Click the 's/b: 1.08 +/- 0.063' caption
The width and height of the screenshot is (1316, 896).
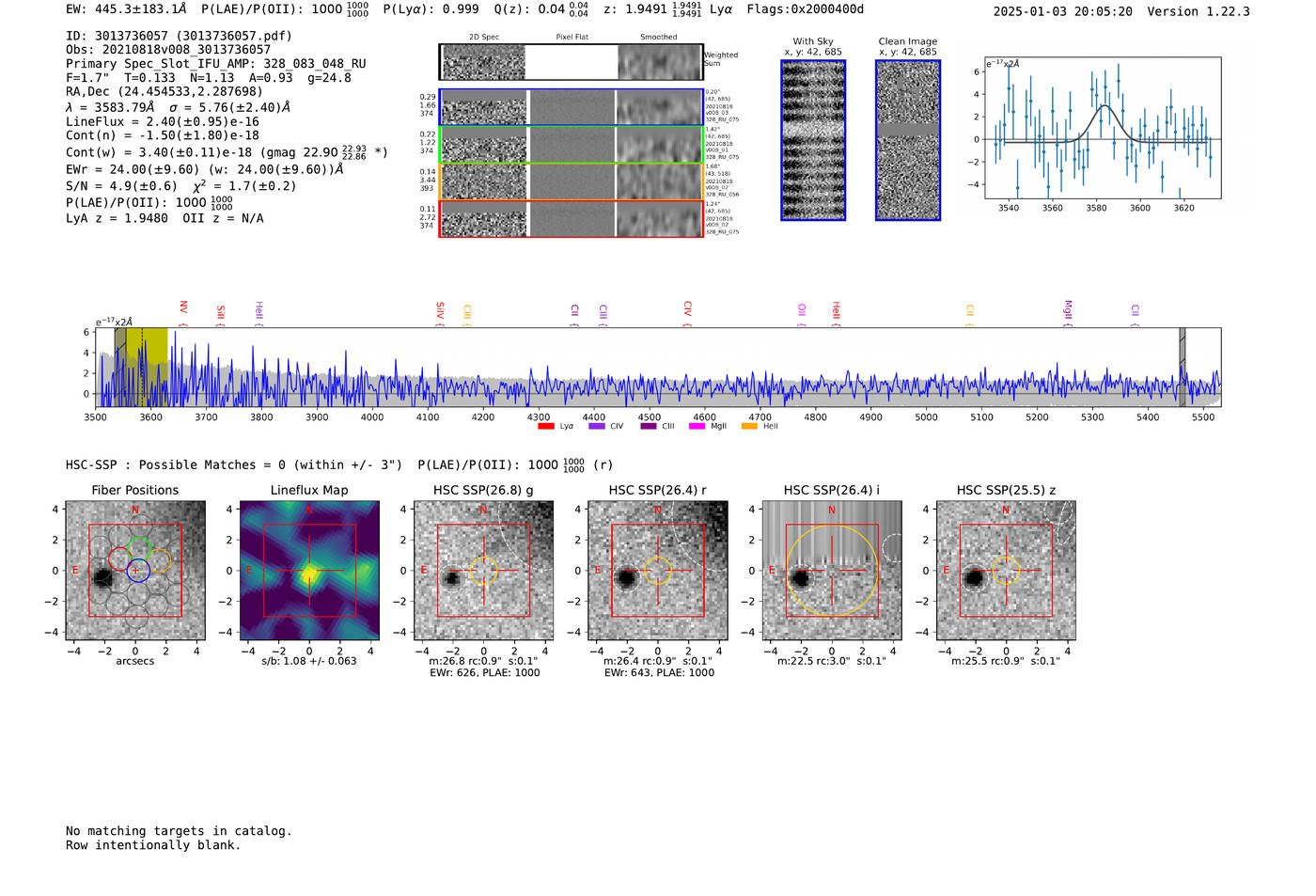309,661
